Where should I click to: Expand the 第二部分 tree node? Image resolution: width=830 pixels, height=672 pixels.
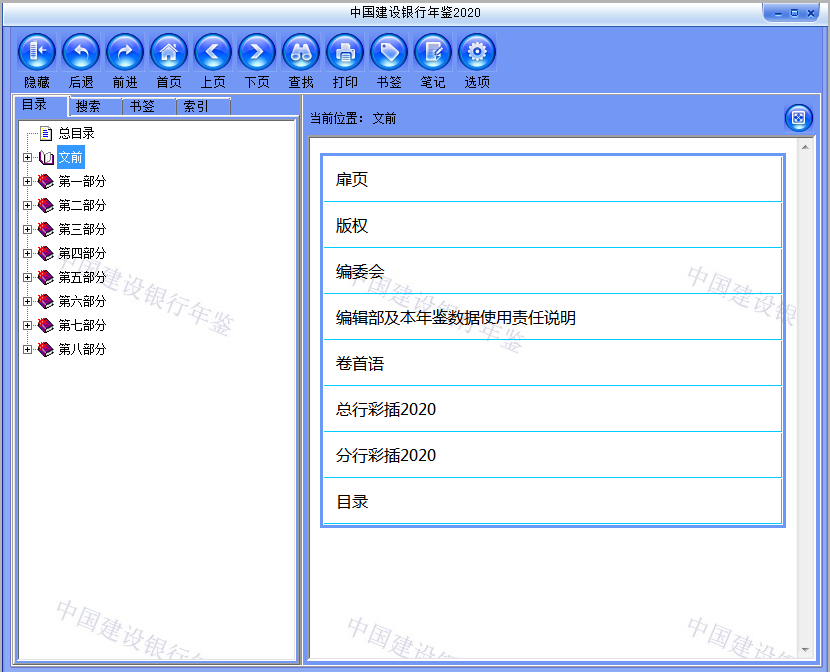(x=28, y=205)
